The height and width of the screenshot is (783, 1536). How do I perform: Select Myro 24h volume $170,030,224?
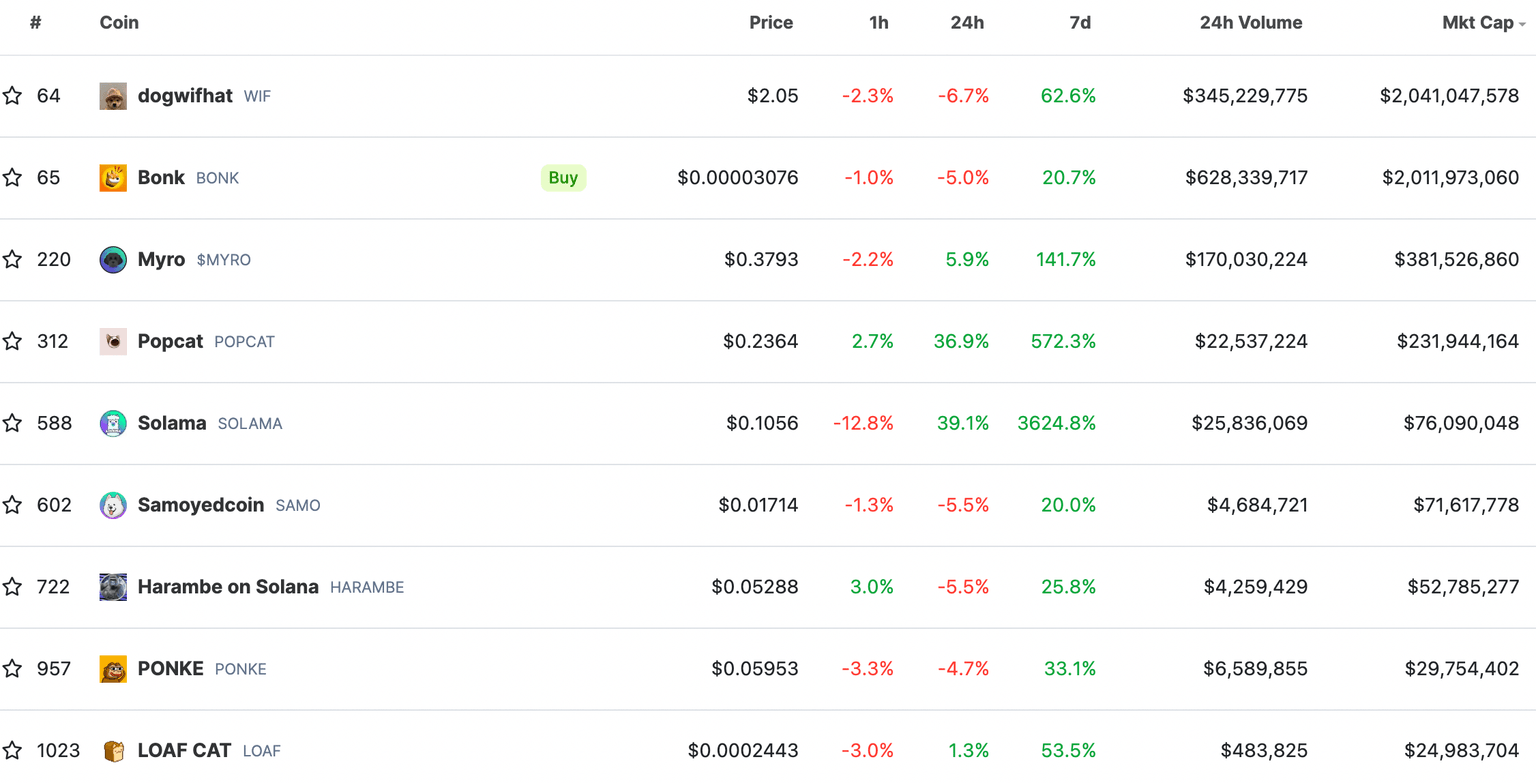(1247, 260)
